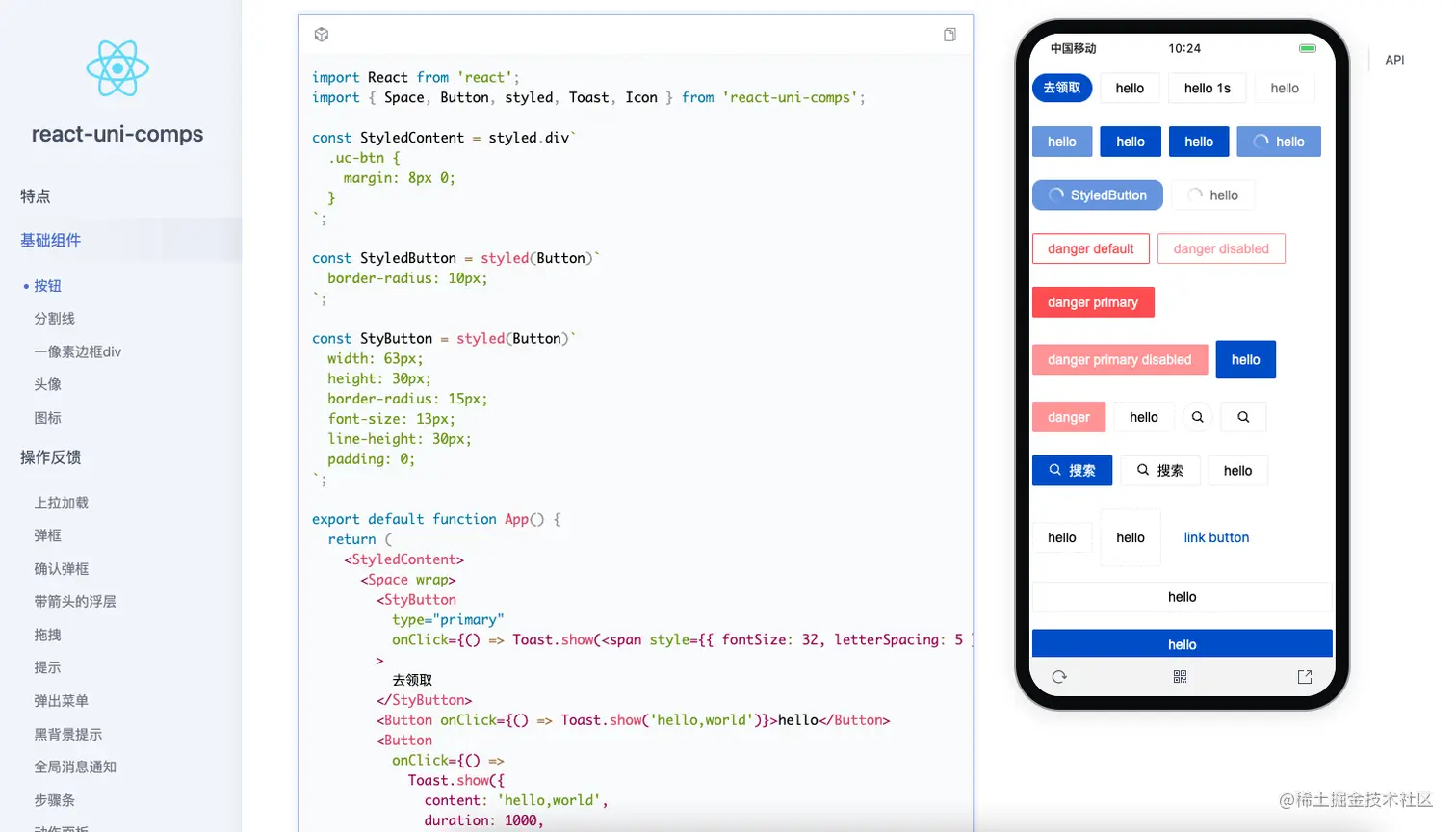Tap the hello 1s button
The width and height of the screenshot is (1456, 832).
tap(1208, 88)
